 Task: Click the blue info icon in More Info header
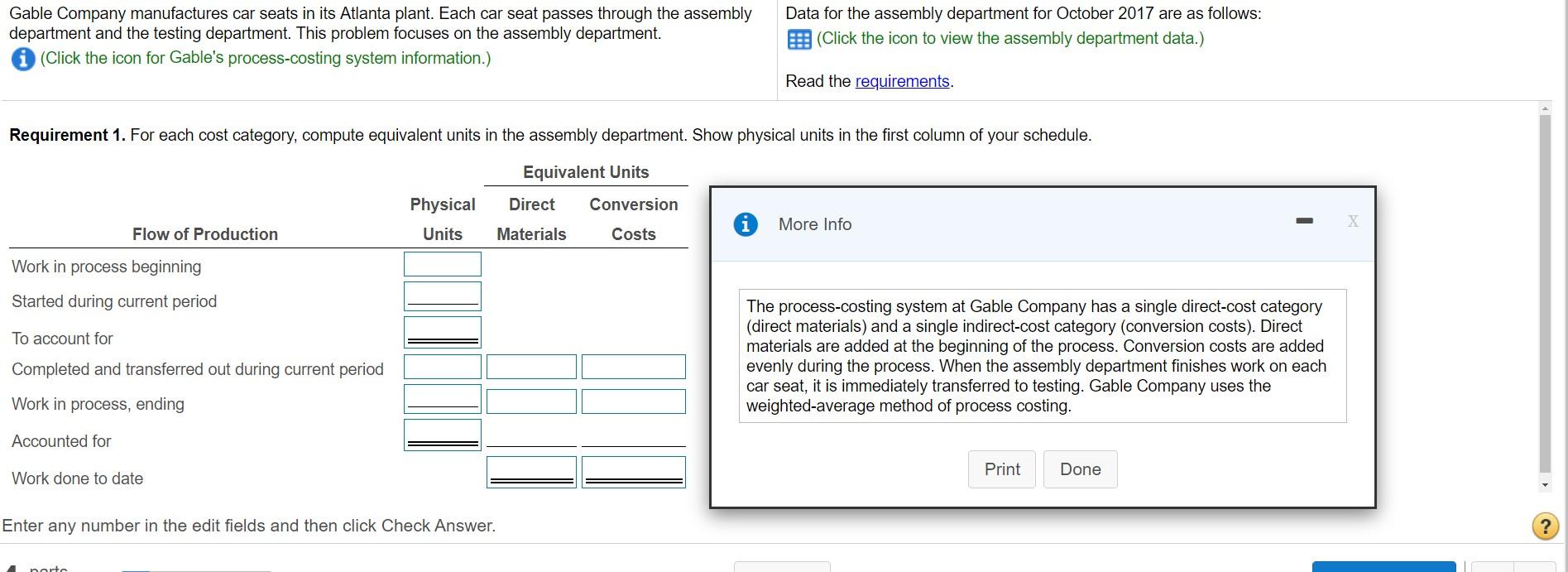tap(746, 224)
